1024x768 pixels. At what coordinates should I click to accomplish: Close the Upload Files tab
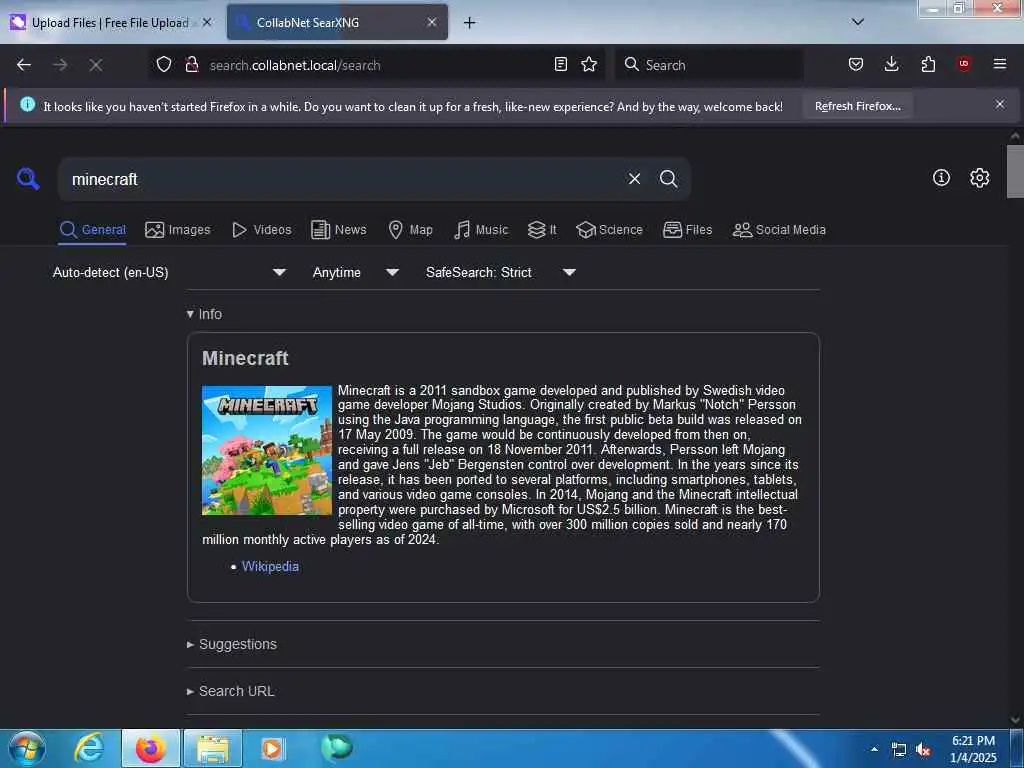pos(207,22)
